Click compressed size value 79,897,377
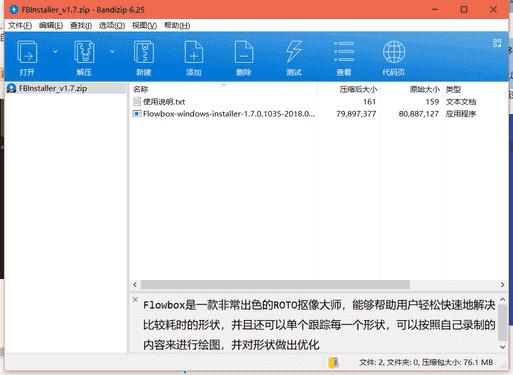The width and height of the screenshot is (513, 375). 356,114
